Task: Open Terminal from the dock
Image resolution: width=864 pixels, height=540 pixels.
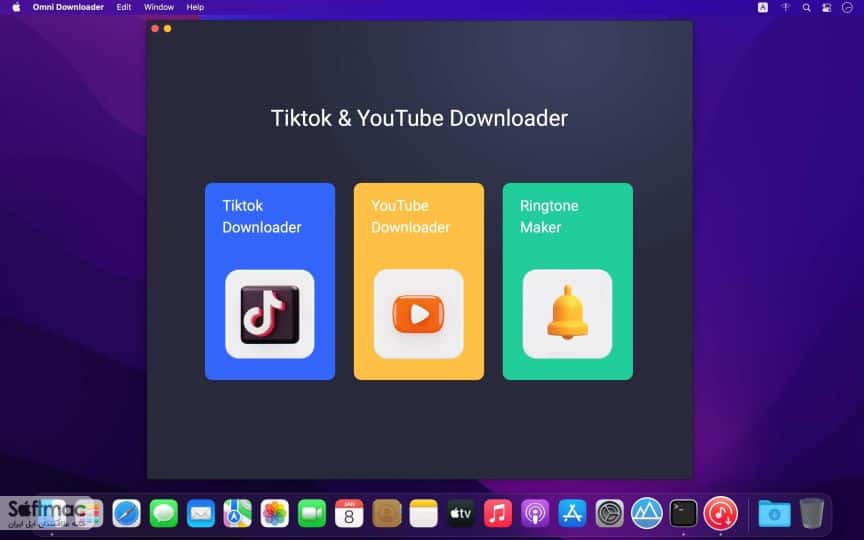Action: pos(683,514)
